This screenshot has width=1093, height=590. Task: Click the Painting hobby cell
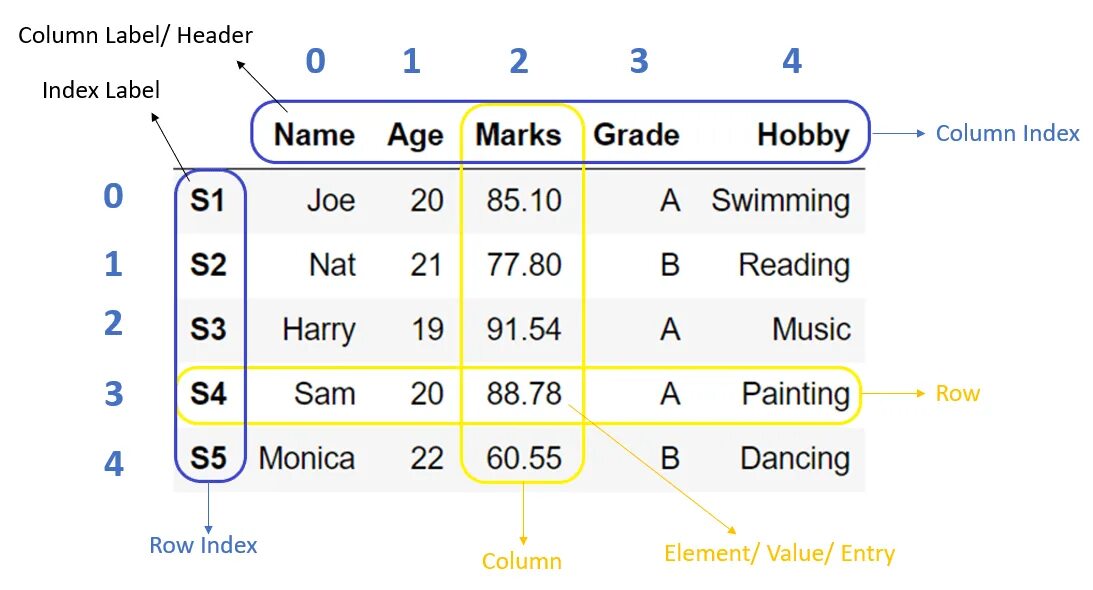[796, 395]
